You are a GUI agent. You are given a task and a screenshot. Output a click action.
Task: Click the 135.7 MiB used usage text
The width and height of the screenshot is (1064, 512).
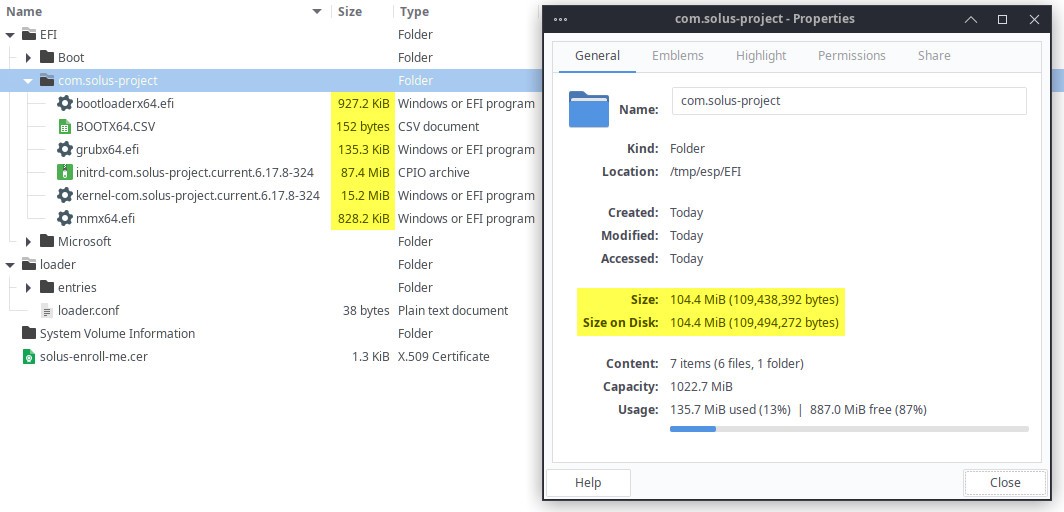pos(730,410)
